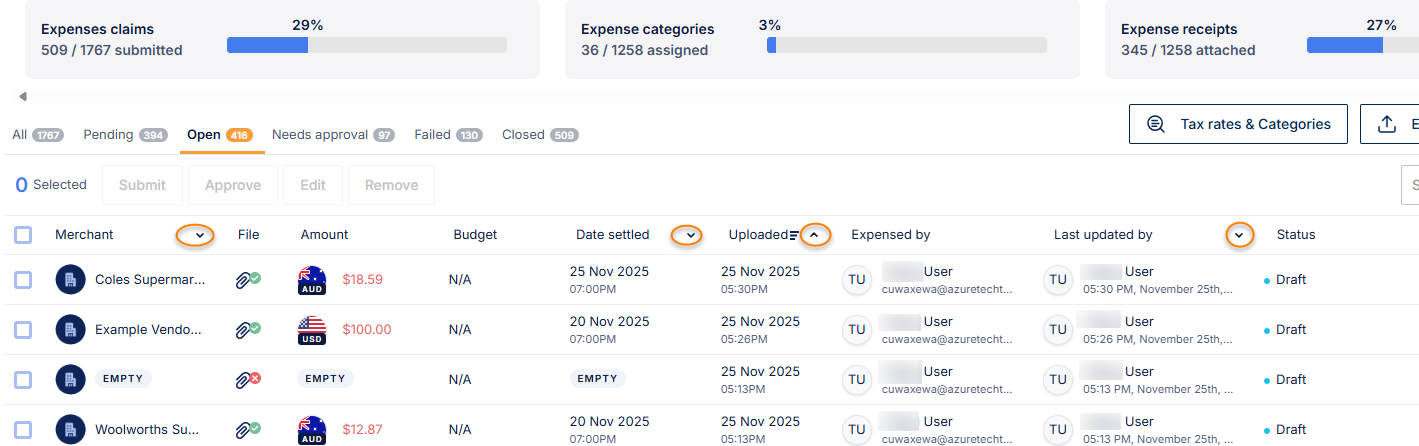Click the Australian flag AUD icon for $18.59

pyautogui.click(x=312, y=280)
